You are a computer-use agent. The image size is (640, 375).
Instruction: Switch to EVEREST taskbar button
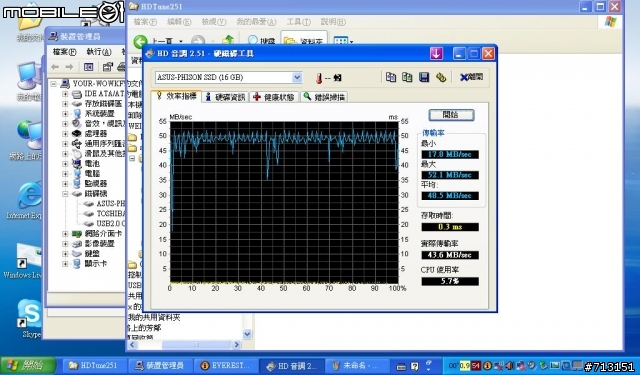pyautogui.click(x=226, y=366)
